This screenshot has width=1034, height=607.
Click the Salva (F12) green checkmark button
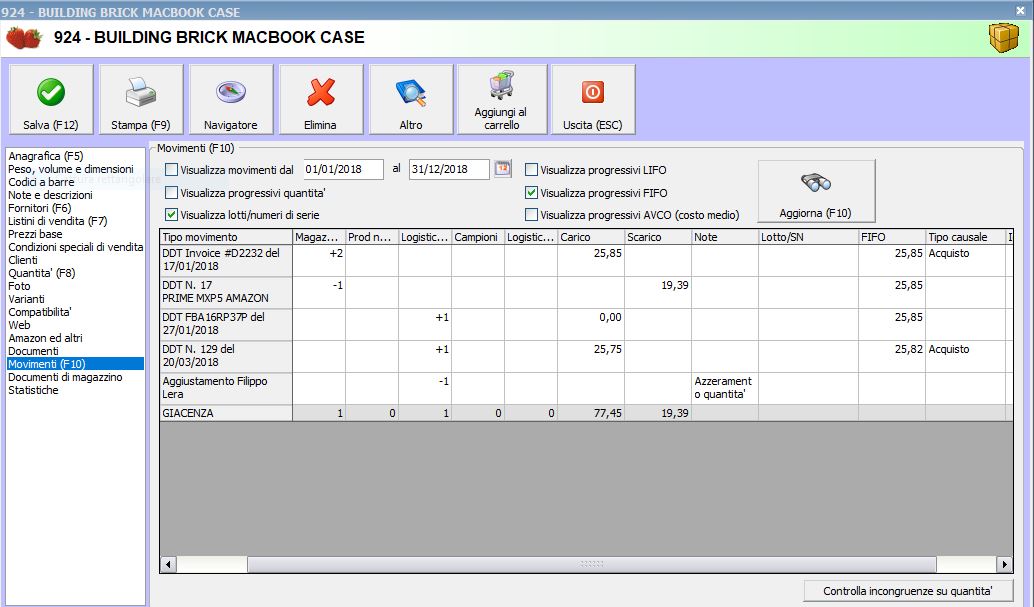tap(51, 100)
